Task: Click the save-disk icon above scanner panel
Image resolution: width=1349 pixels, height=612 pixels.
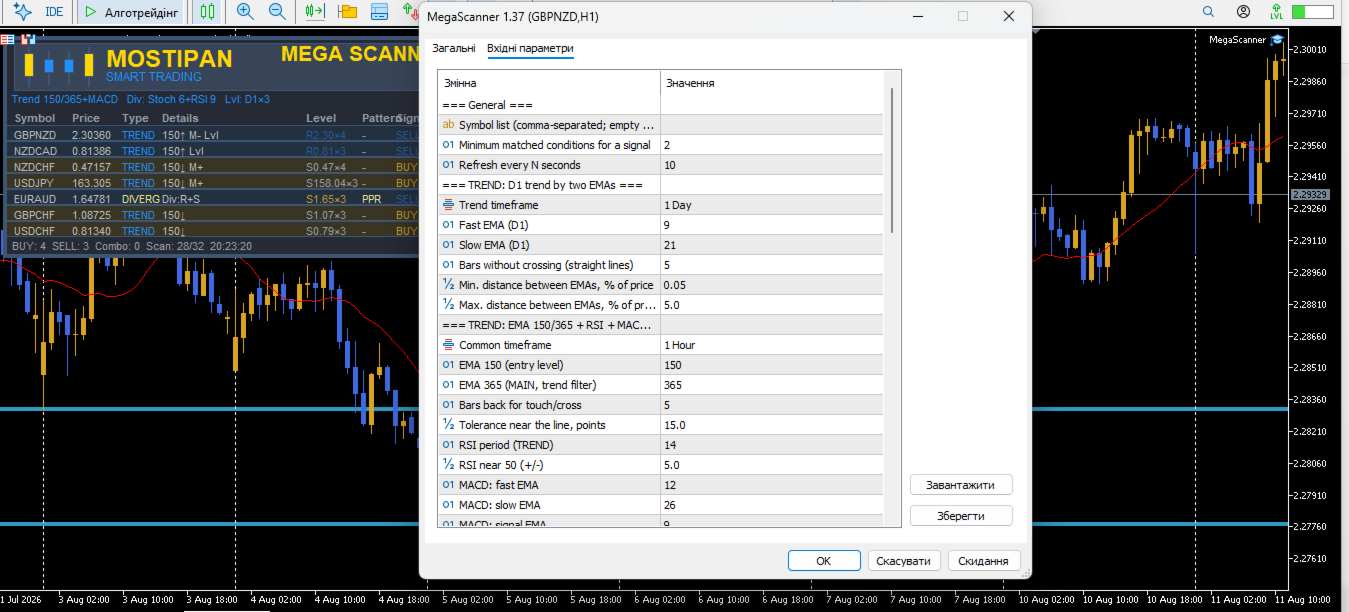Action: pos(27,39)
